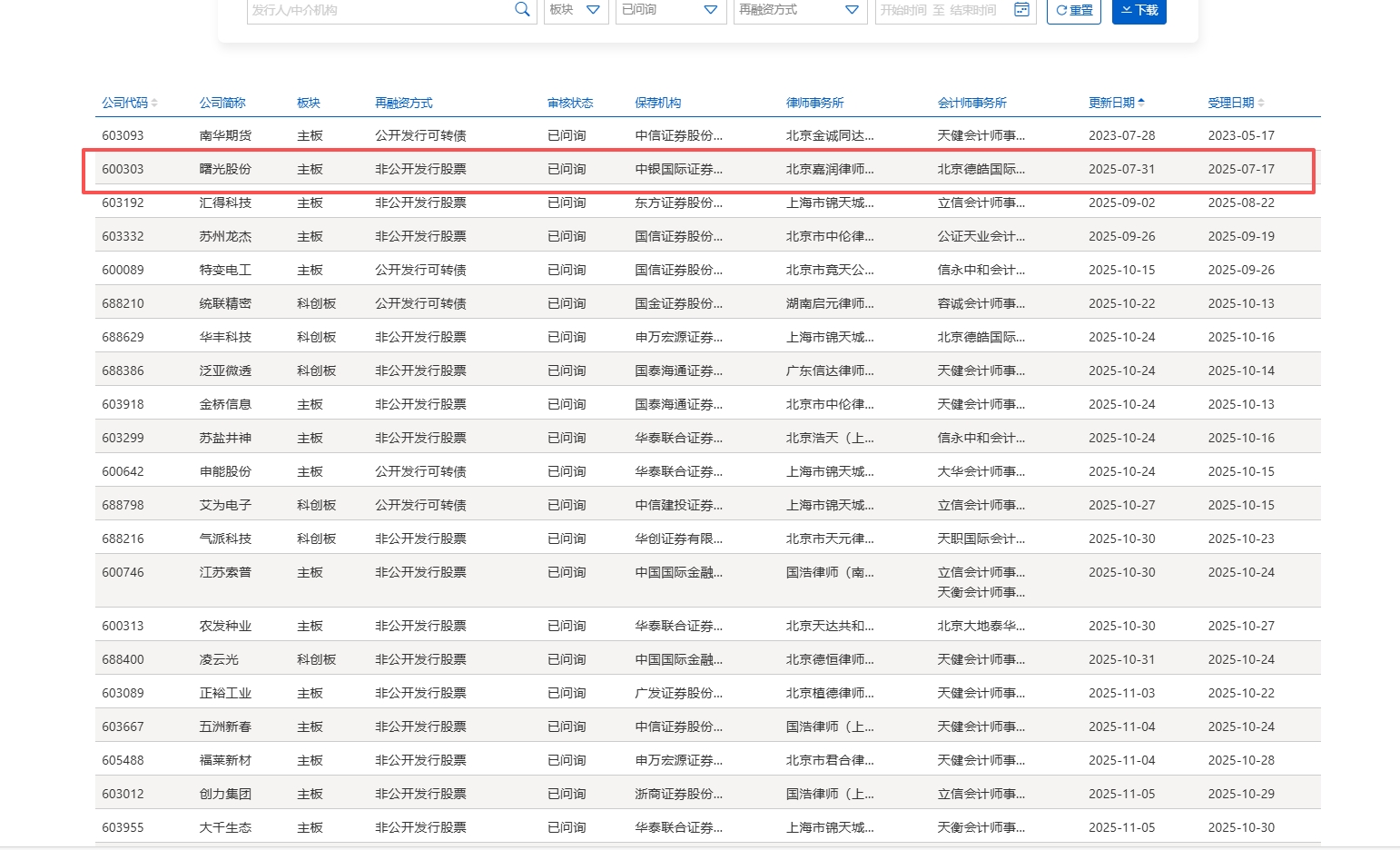
Task: Click the 公司简称 column header
Action: tap(222, 103)
